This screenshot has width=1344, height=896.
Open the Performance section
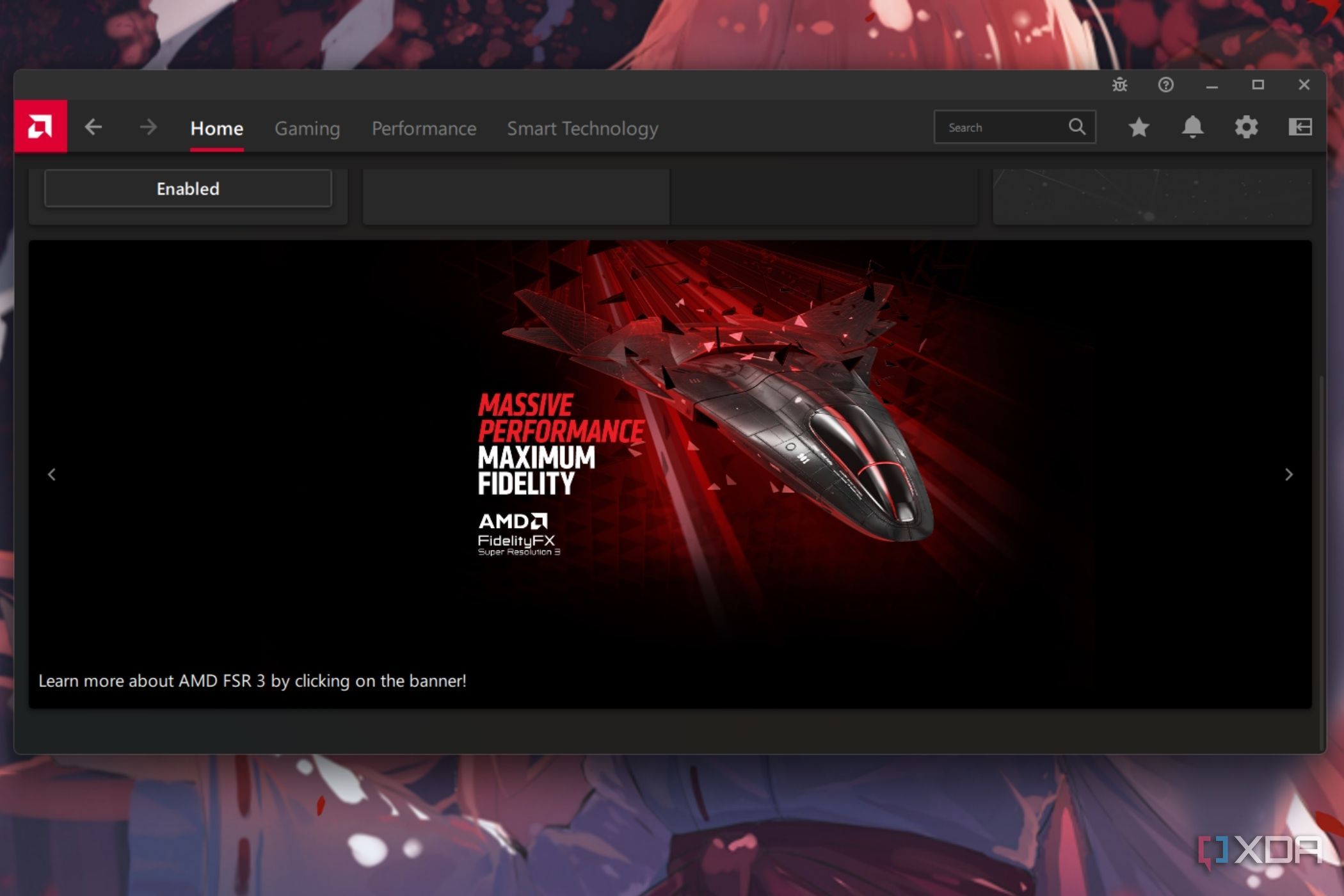(424, 128)
